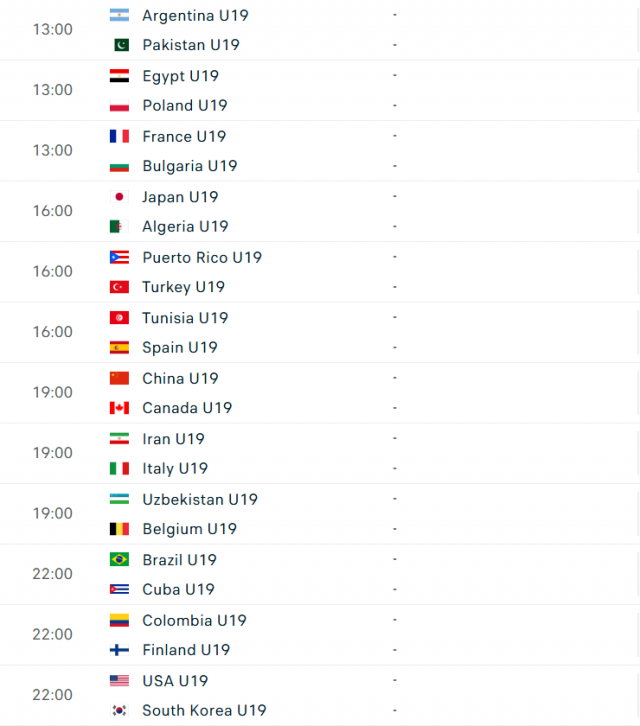Open the Colombia U19 team link
Viewport: 640px width, 726px height.
tap(195, 620)
